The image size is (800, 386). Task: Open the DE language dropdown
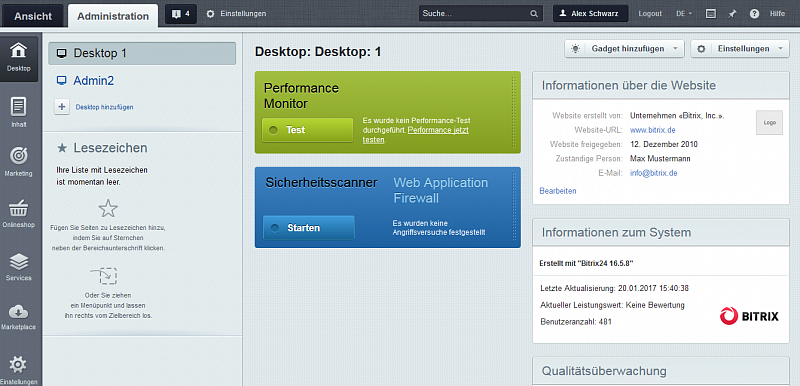[x=684, y=14]
